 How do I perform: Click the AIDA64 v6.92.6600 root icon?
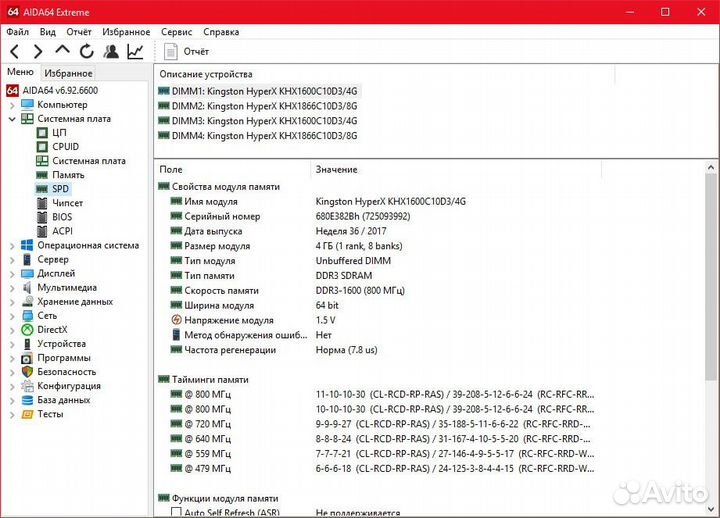click(x=12, y=90)
